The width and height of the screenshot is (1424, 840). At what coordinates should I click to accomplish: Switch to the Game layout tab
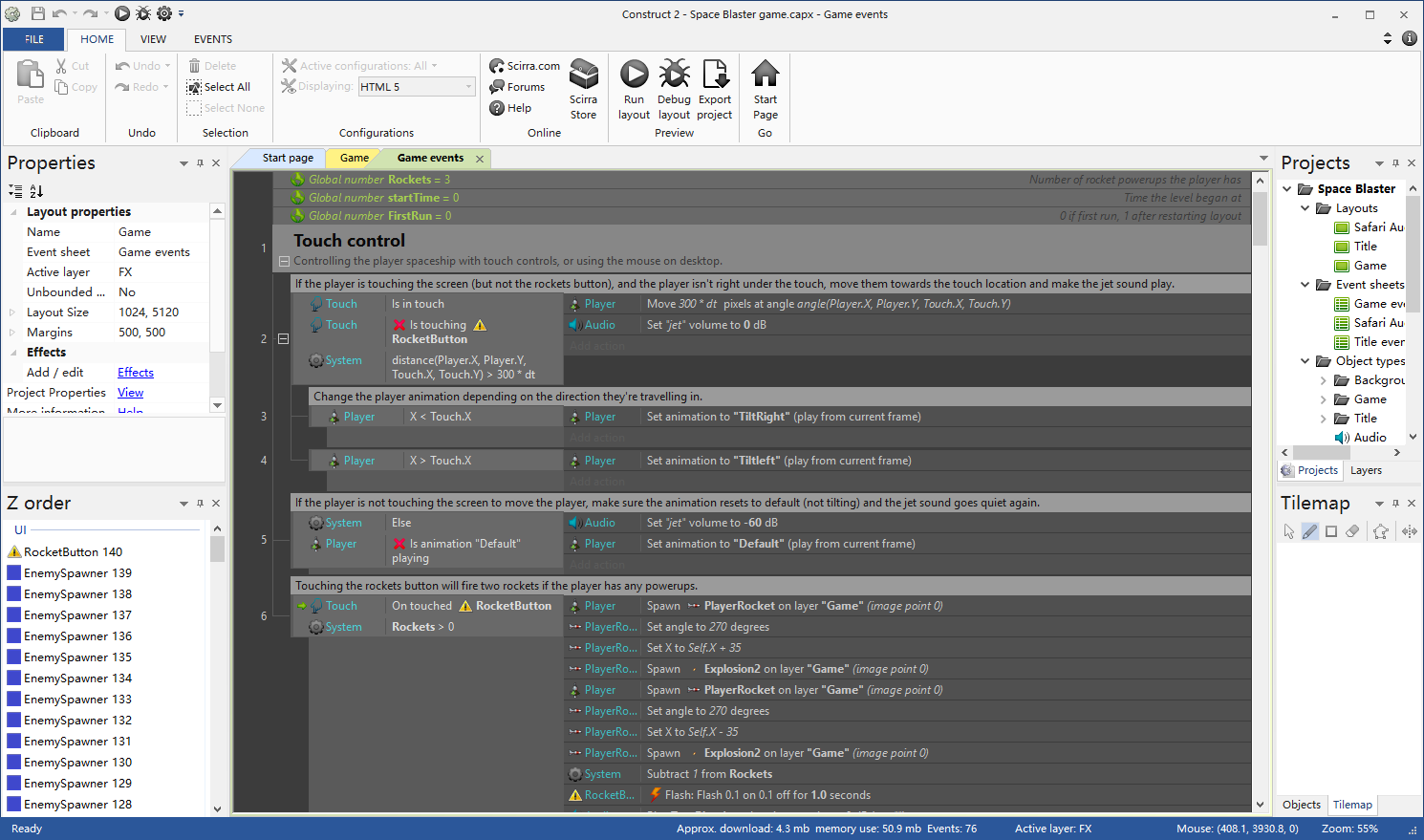tap(354, 158)
